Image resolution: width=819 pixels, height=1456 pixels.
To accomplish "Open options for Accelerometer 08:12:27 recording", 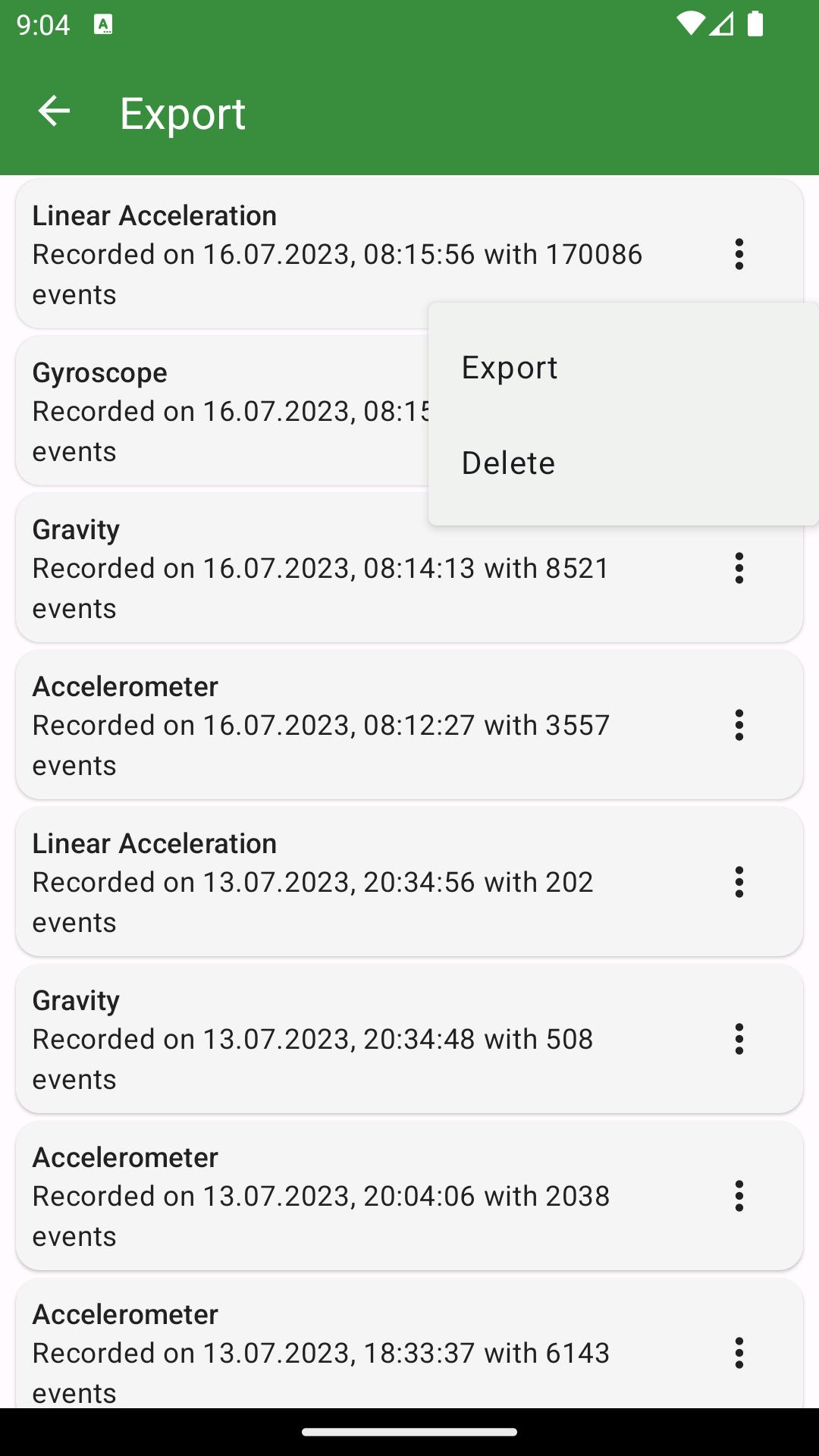I will point(739,725).
